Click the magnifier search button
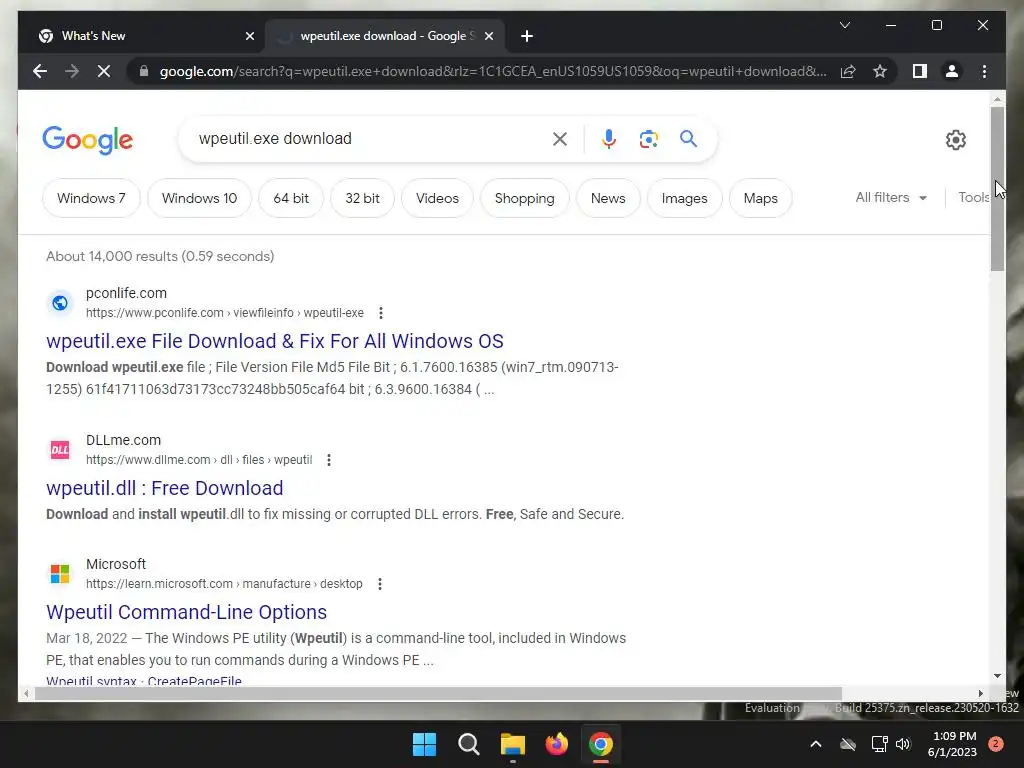This screenshot has height=768, width=1024. coord(688,138)
